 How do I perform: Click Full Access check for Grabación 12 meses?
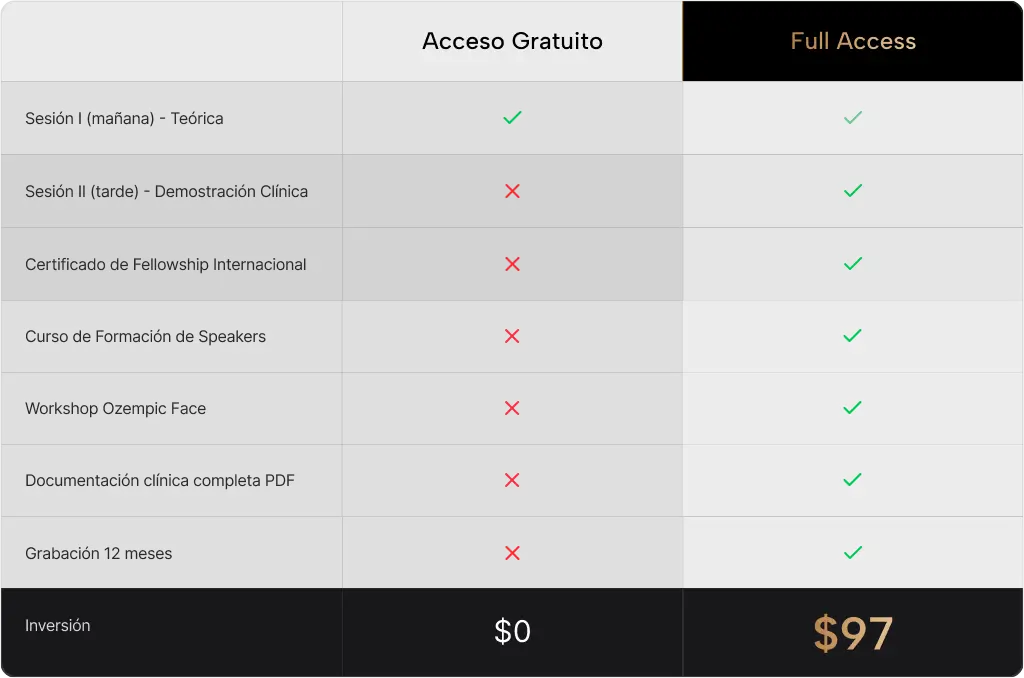(852, 553)
